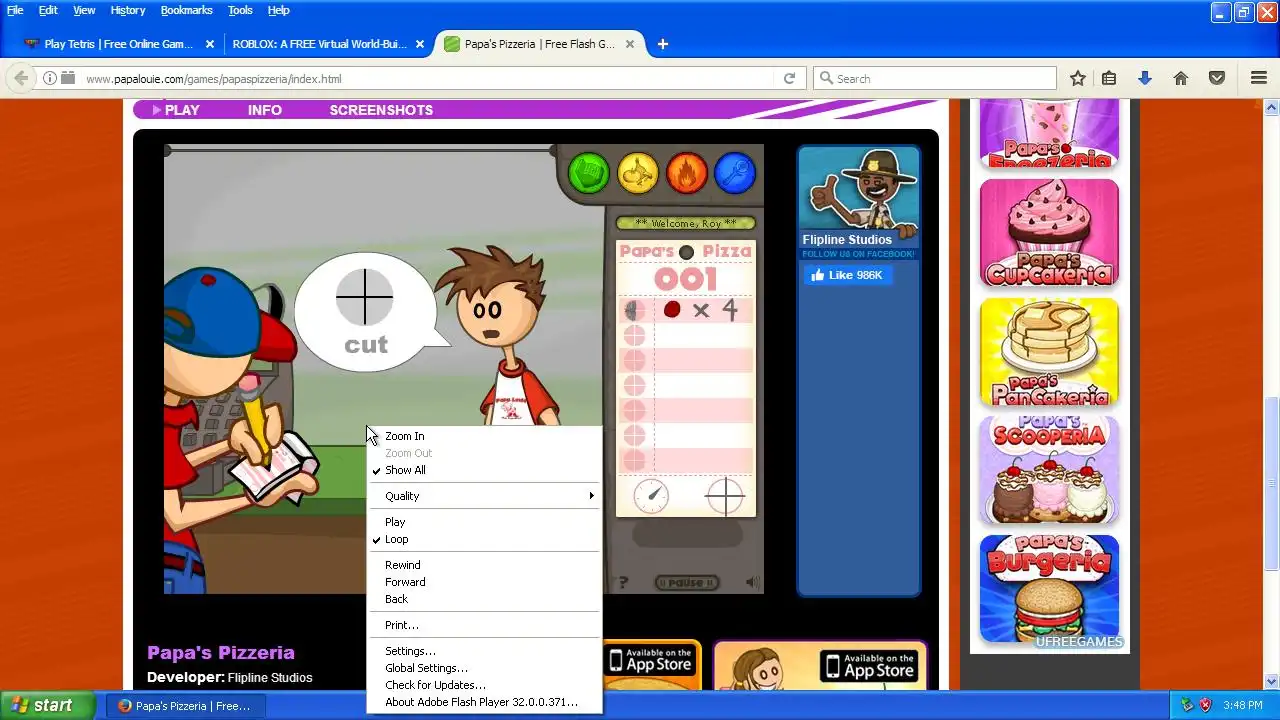Screen dimensions: 1280x720
Task: Choose Print... from the context menu
Action: coord(485,625)
